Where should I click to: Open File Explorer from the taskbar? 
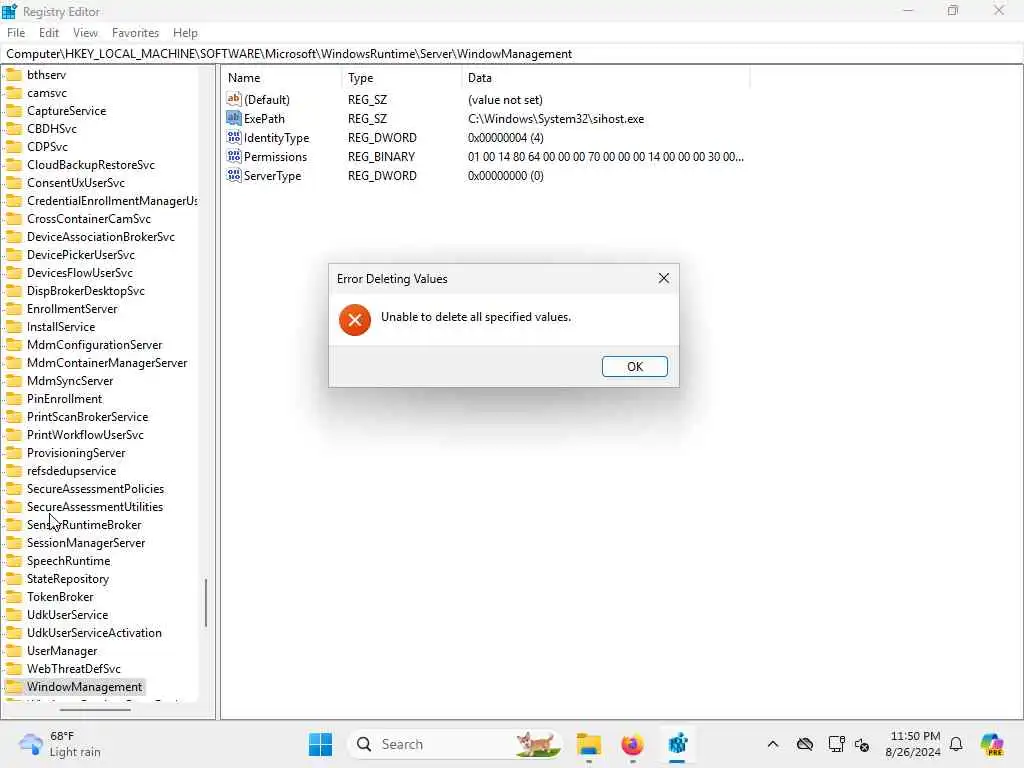[588, 744]
